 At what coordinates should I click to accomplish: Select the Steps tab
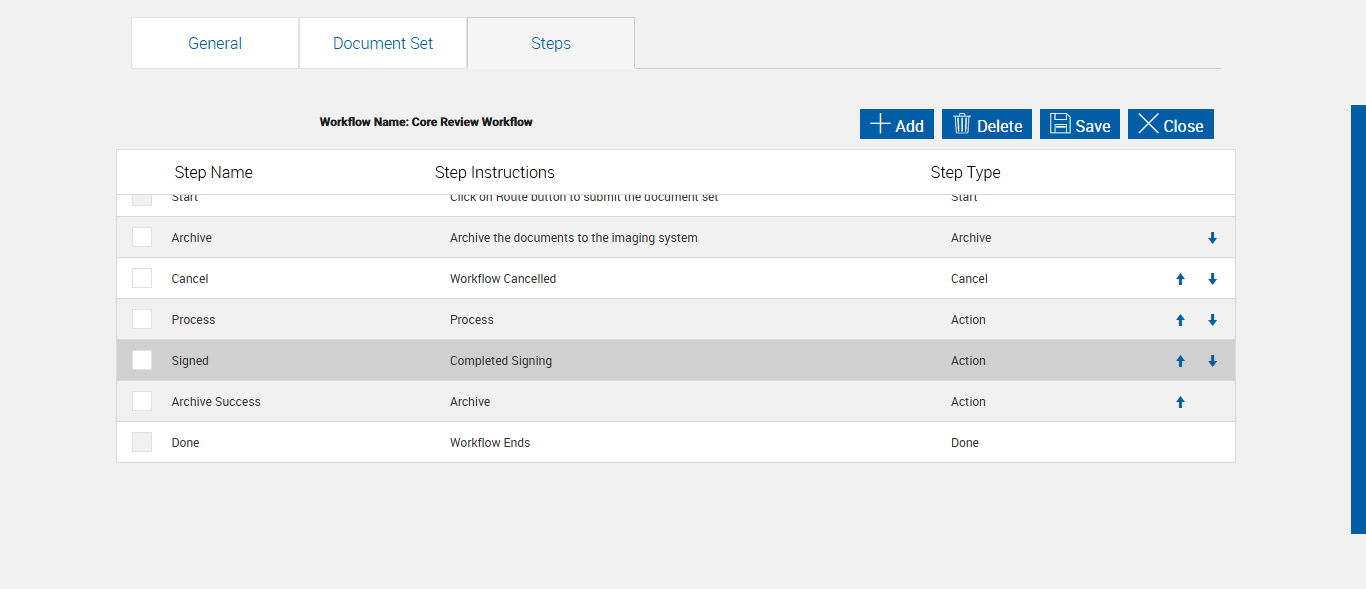[x=551, y=43]
